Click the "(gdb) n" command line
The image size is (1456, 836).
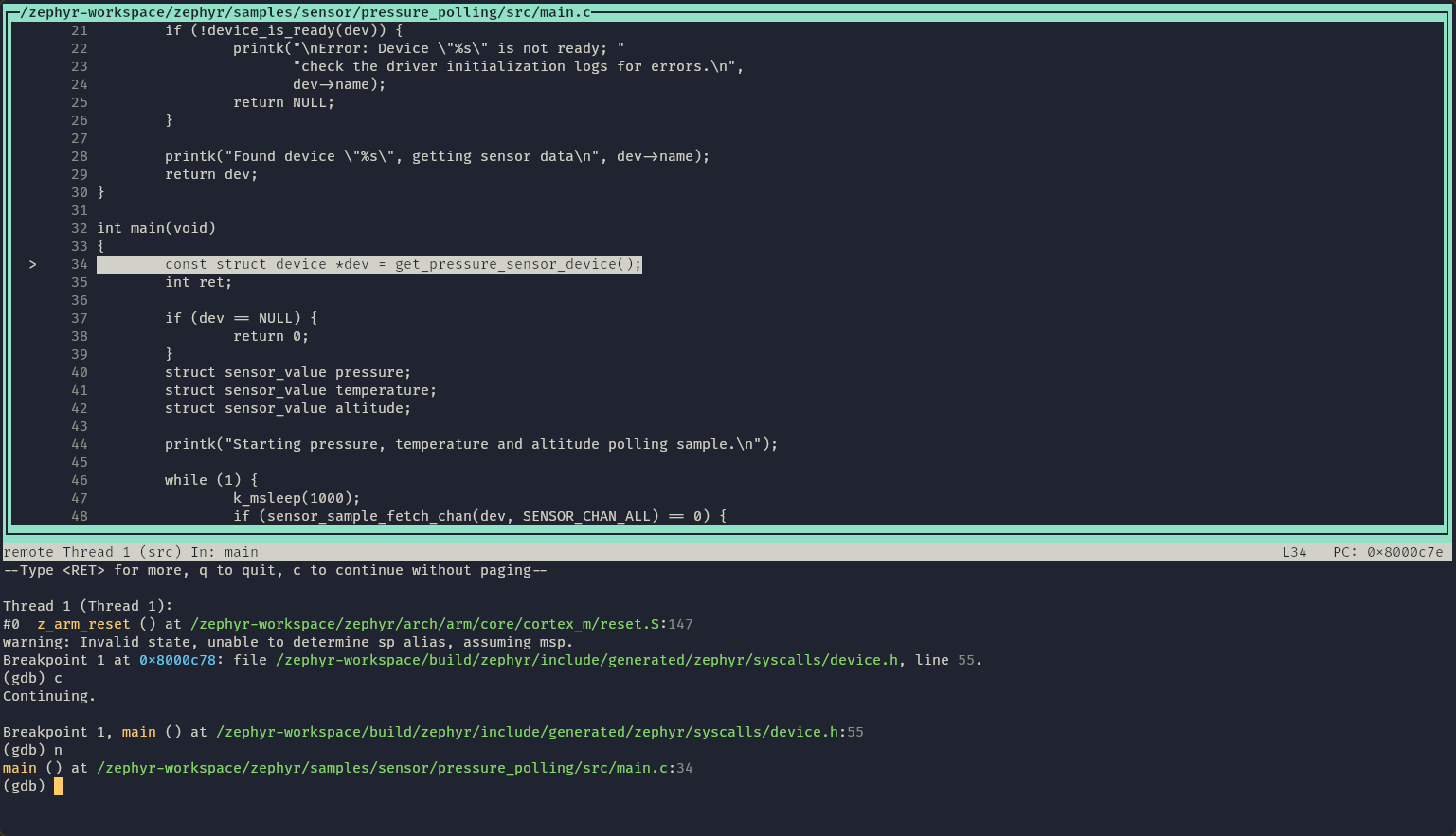coord(32,750)
